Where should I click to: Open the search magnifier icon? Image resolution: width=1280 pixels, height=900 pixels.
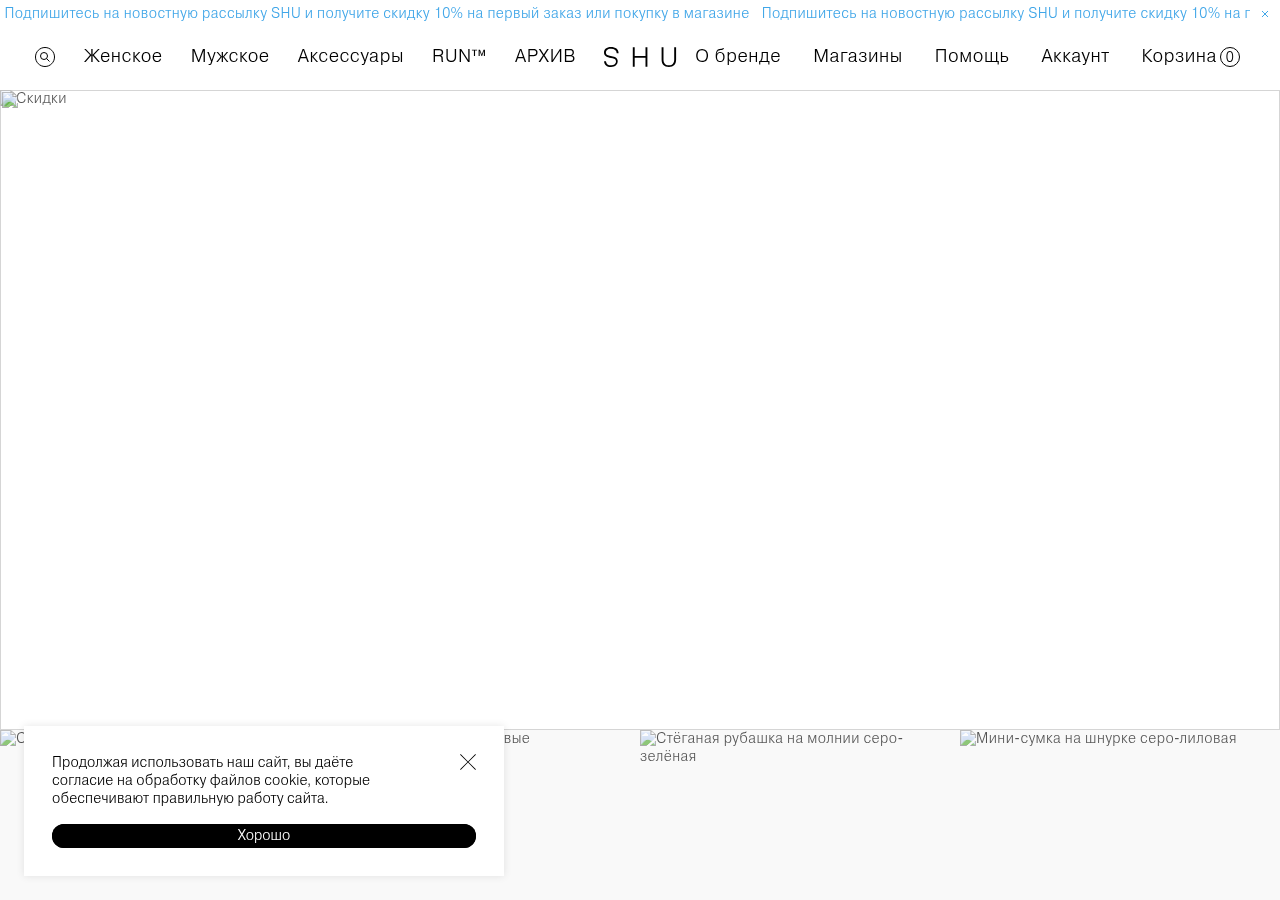(45, 57)
